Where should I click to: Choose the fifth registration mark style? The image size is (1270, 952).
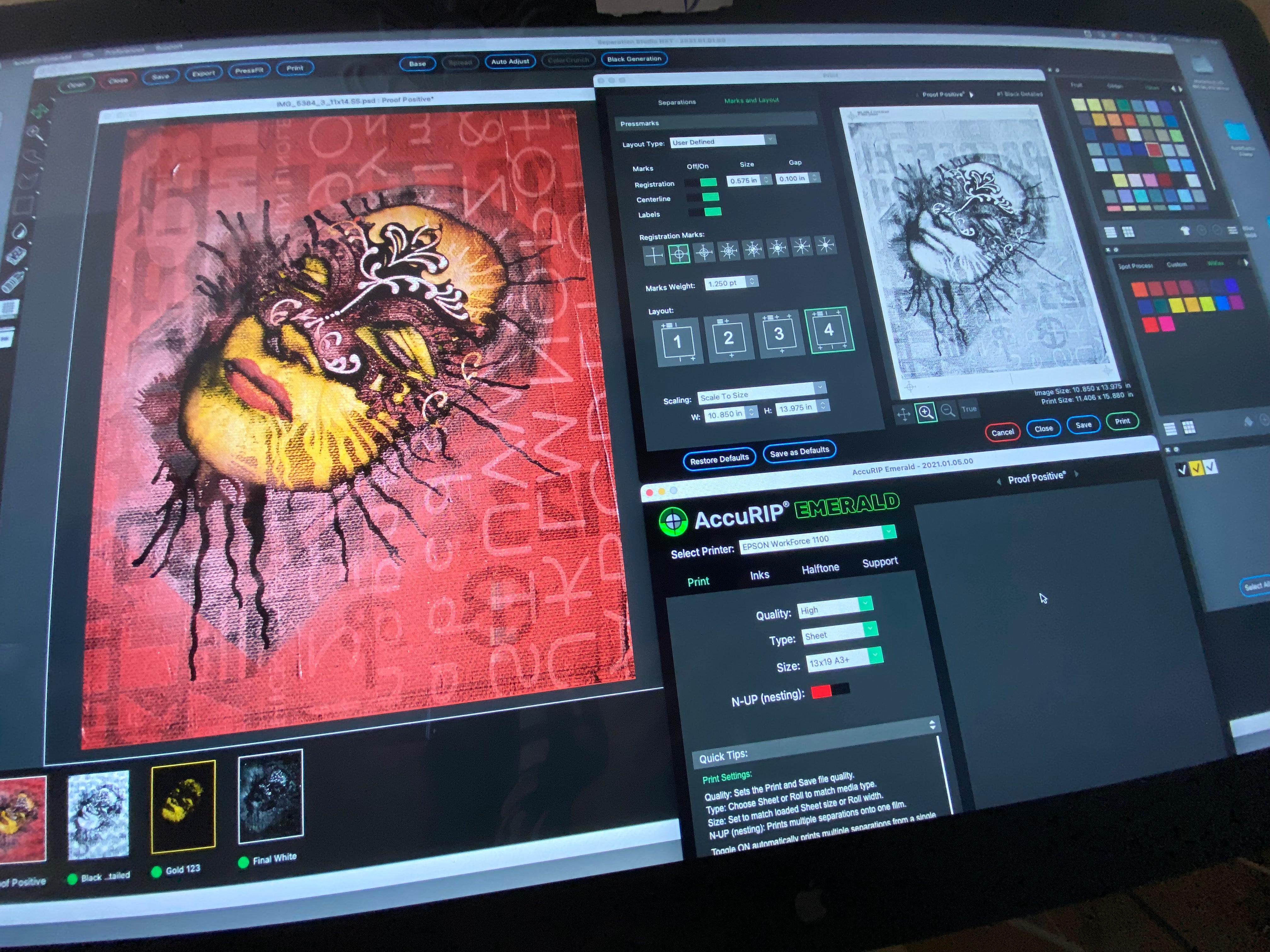coord(753,249)
